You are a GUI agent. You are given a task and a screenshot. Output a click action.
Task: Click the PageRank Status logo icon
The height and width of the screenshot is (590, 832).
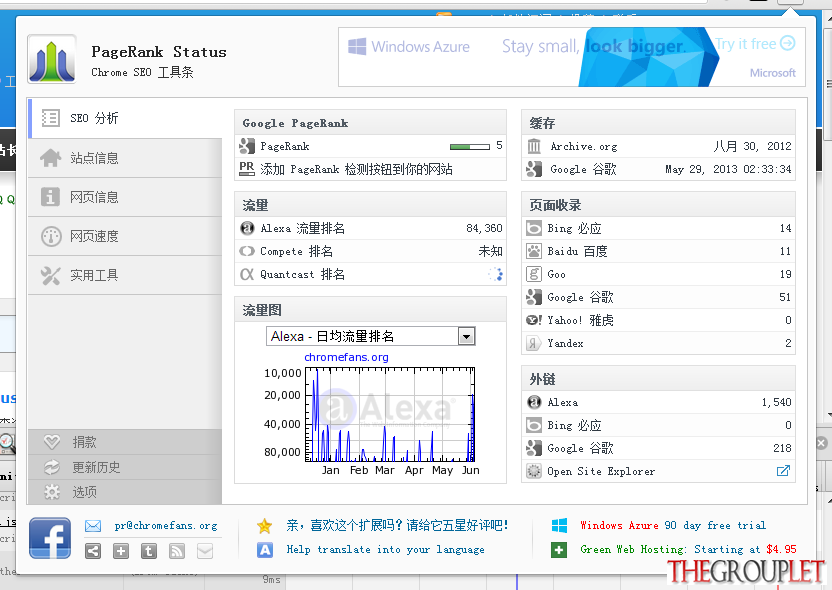tap(51, 59)
